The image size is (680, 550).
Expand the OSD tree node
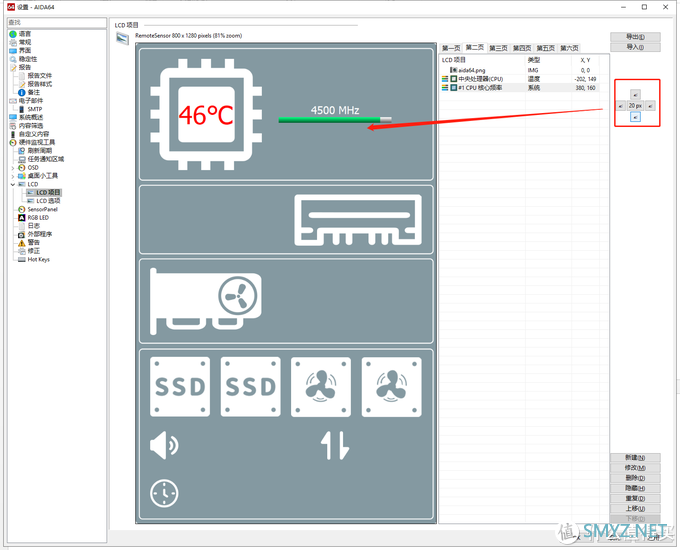point(13,167)
